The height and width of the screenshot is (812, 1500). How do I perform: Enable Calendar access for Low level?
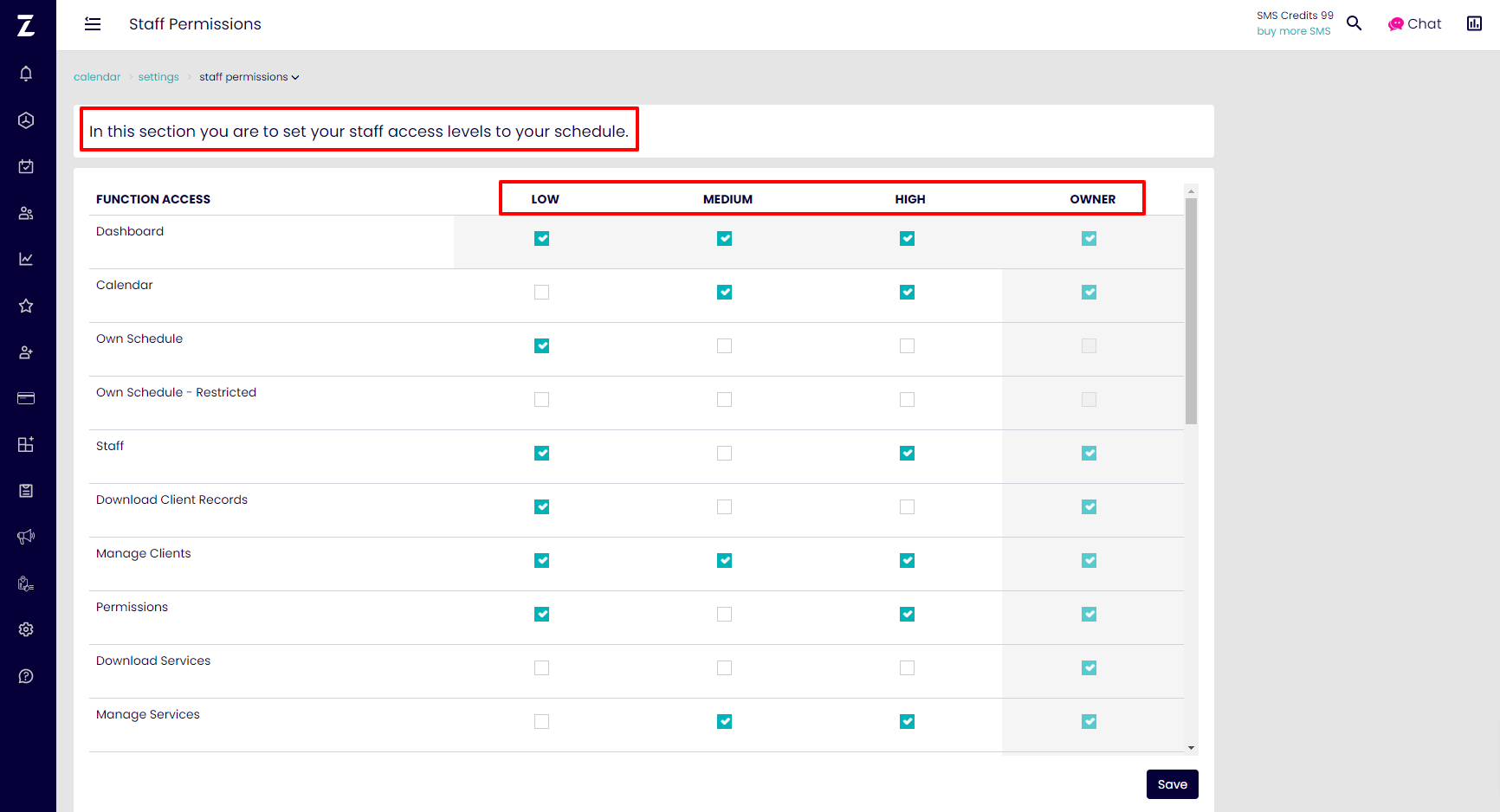coord(541,293)
